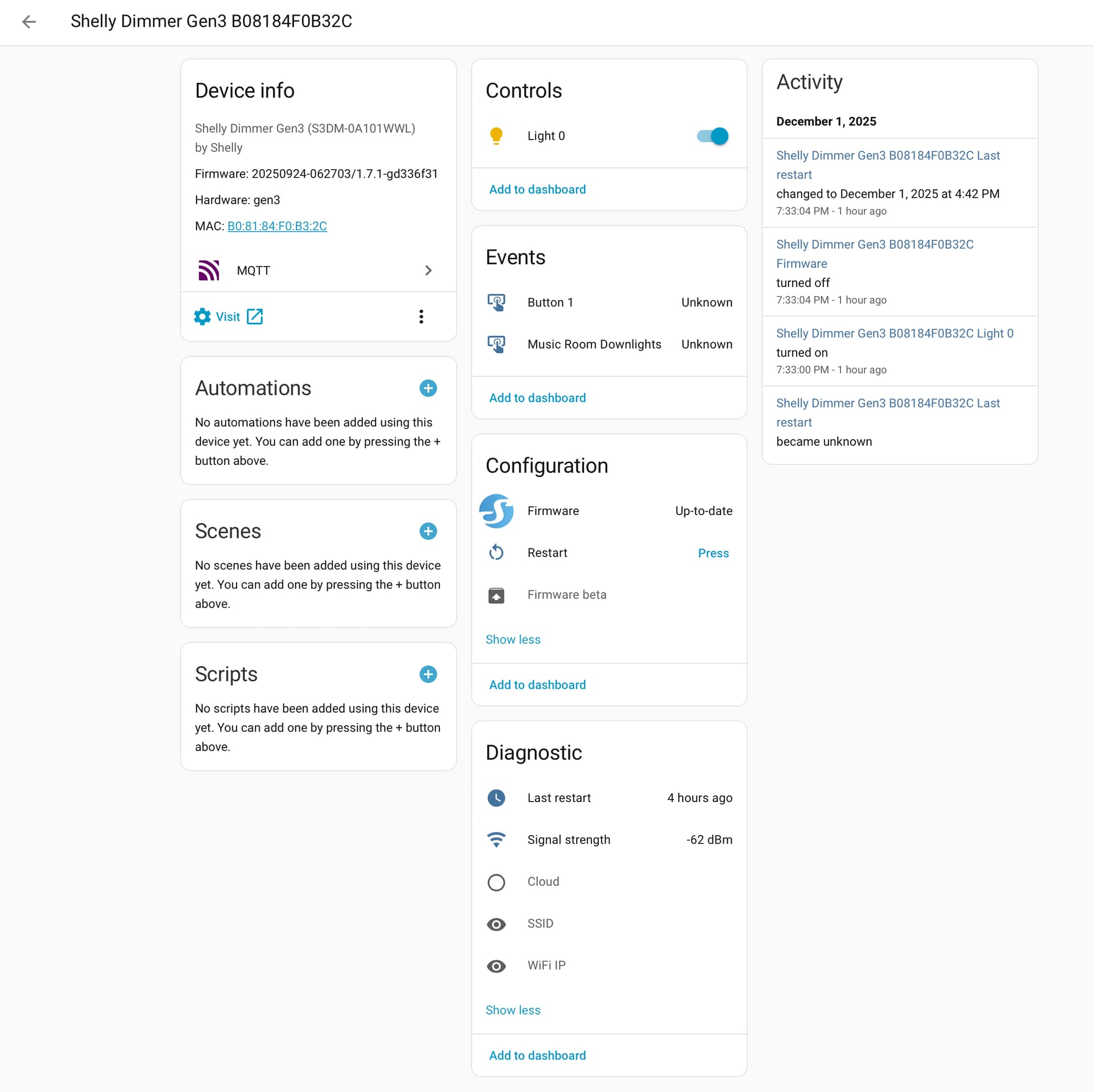The image size is (1094, 1092).
Task: Toggle the Light 0 switch off
Action: pos(713,136)
